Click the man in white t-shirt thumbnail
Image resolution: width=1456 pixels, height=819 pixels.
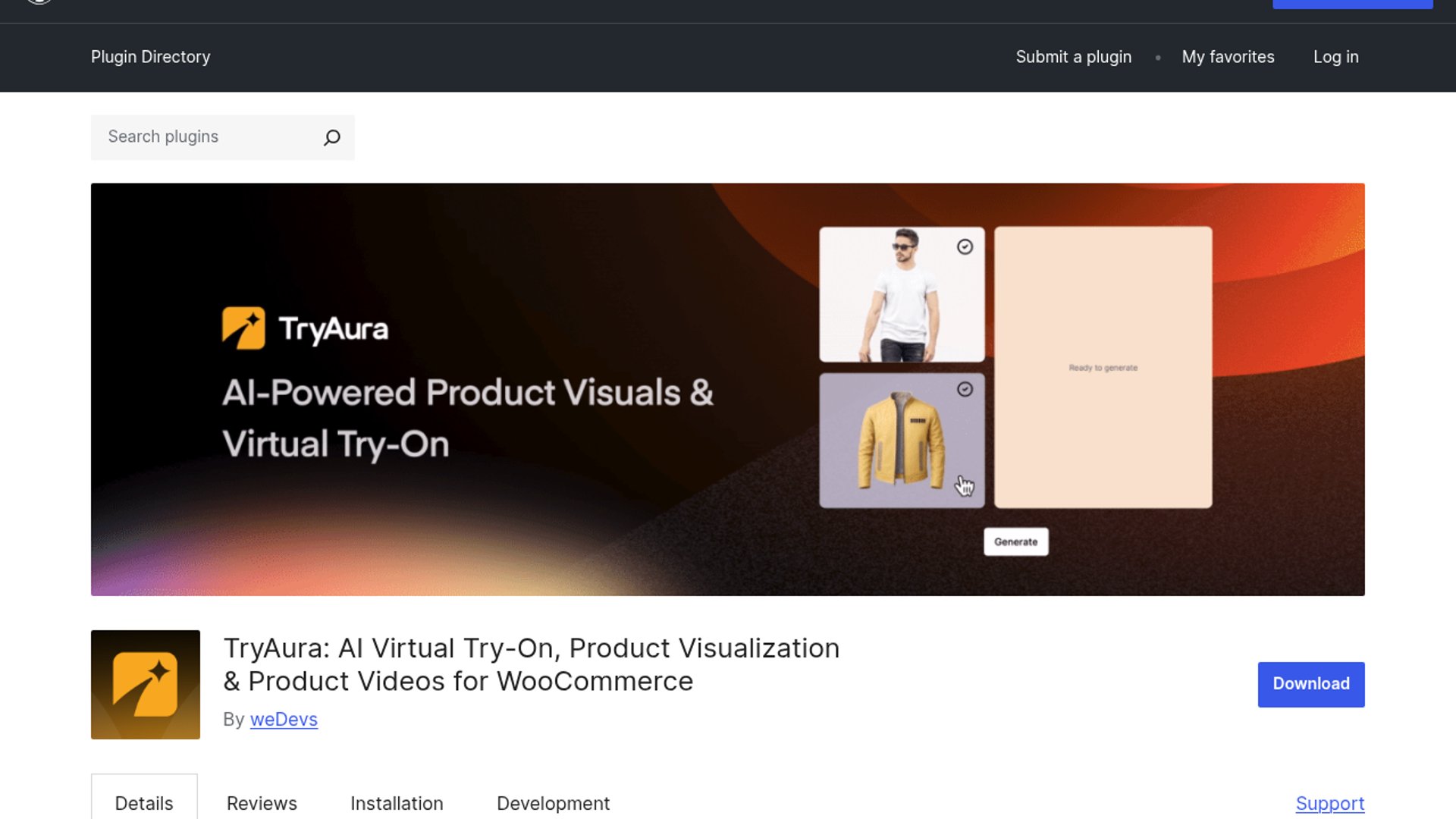click(902, 294)
